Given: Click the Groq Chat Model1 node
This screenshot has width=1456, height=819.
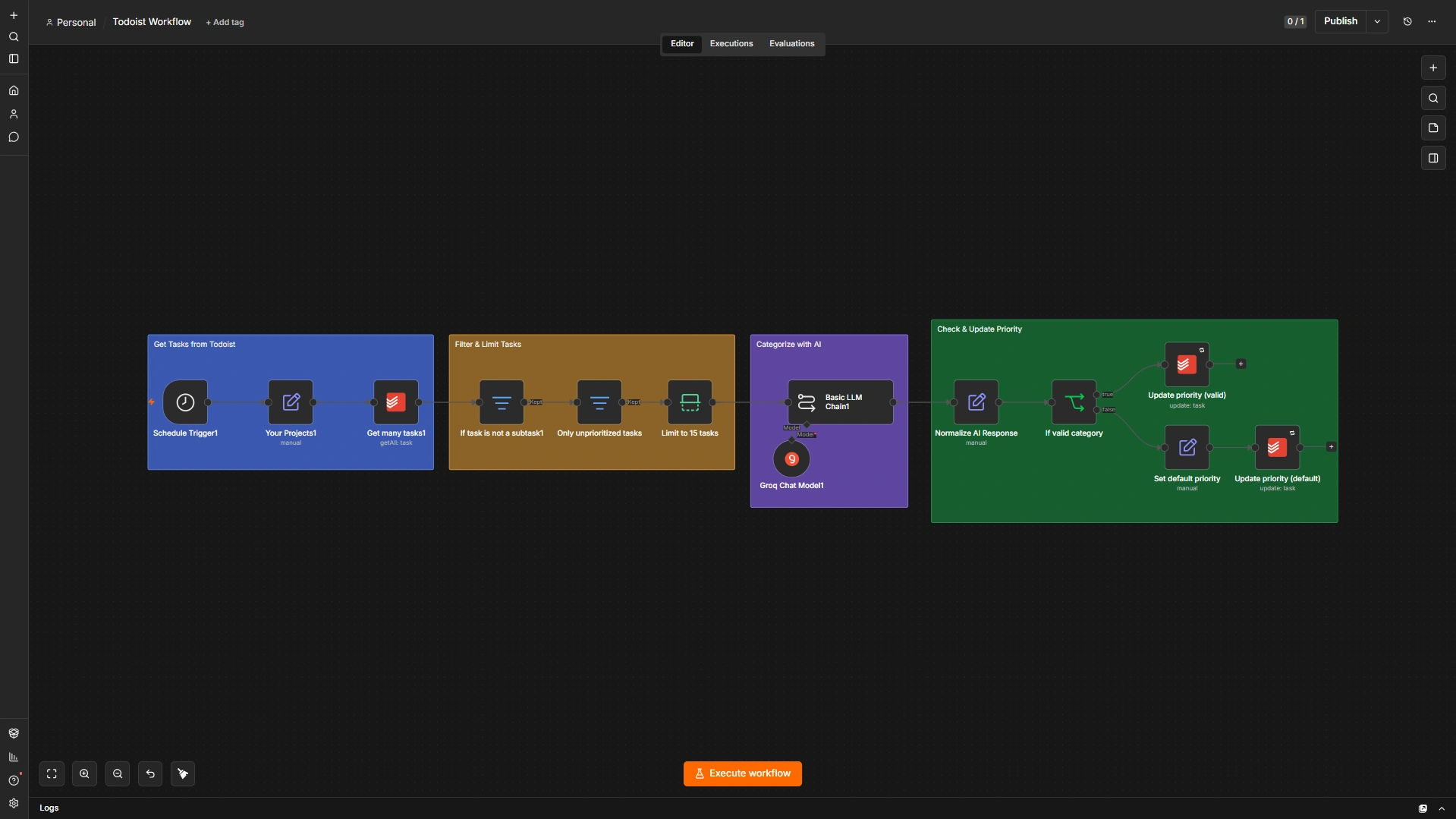Looking at the screenshot, I should click(791, 459).
